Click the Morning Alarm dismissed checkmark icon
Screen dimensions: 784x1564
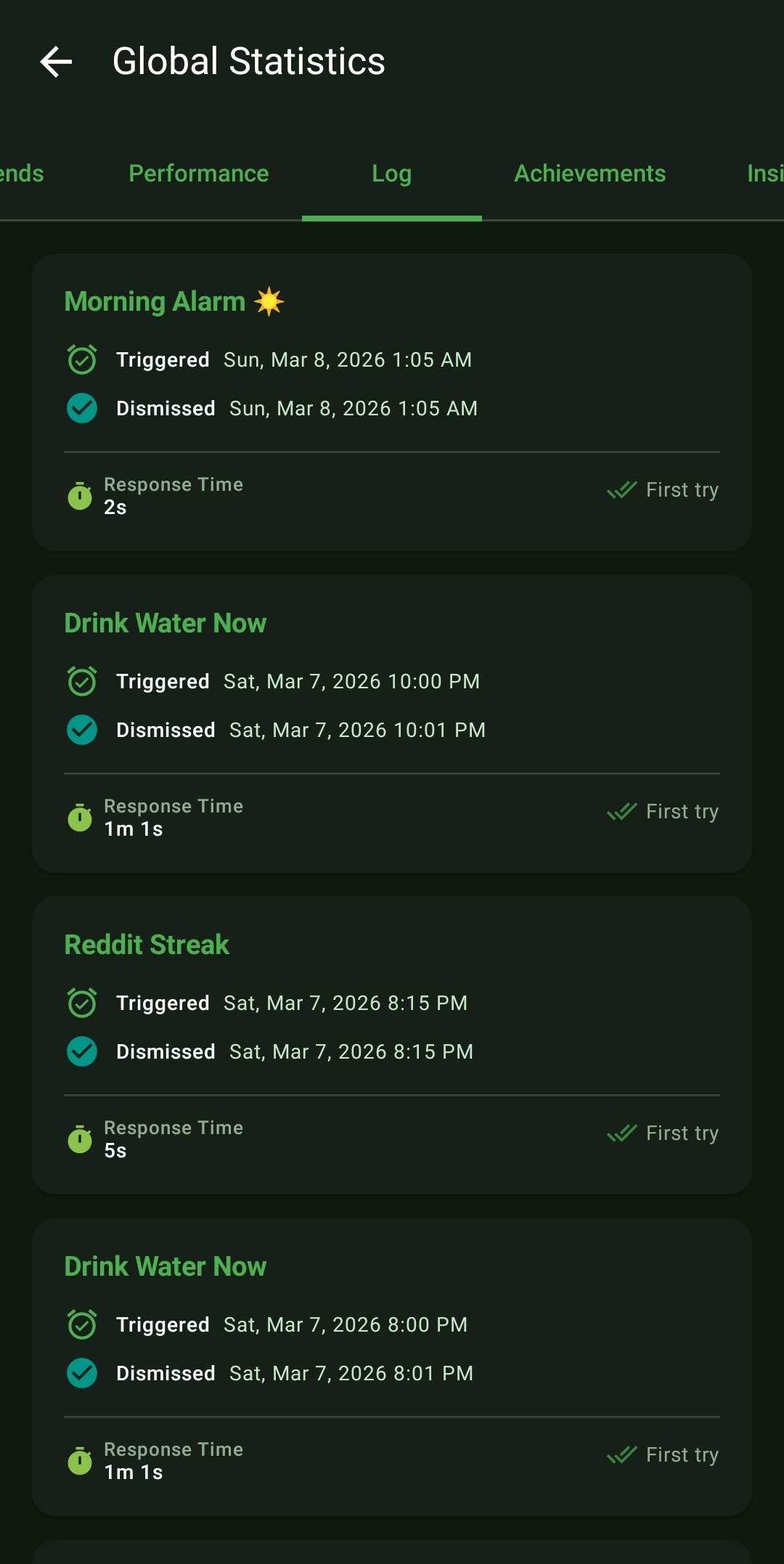[82, 408]
